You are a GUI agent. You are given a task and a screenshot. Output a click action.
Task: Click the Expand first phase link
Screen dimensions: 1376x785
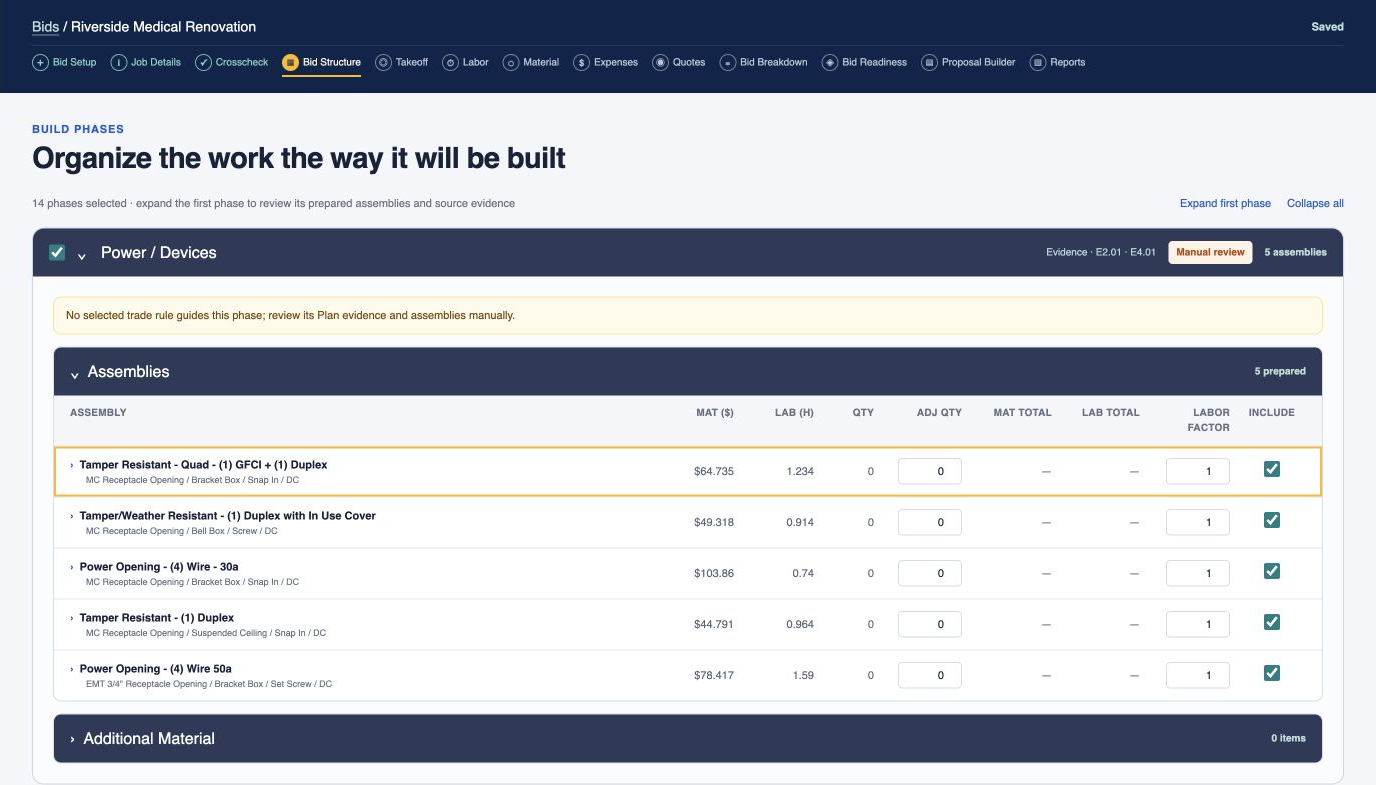click(x=1225, y=203)
